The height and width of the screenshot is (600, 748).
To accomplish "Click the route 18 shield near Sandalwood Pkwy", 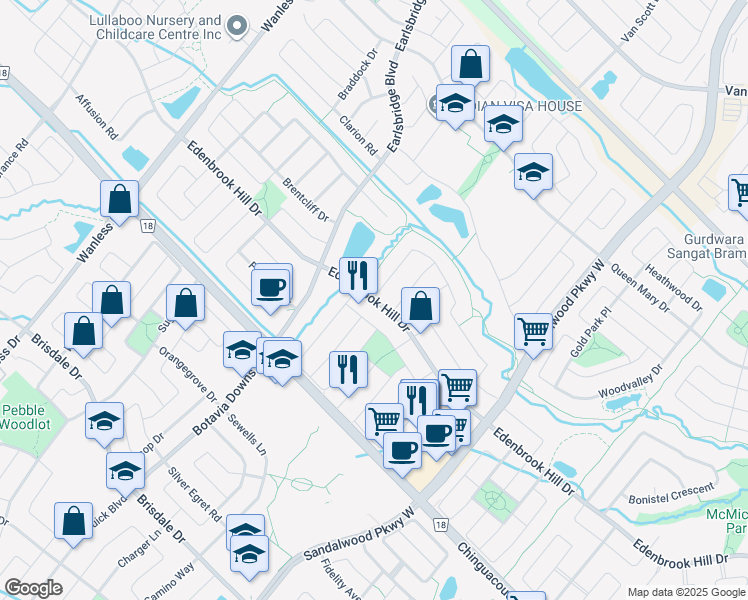I will pyautogui.click(x=441, y=524).
